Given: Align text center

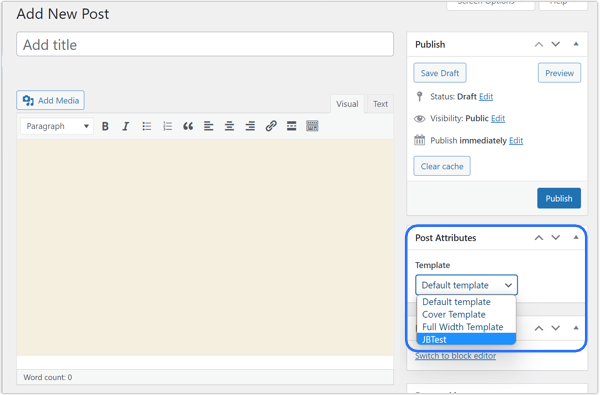Looking at the screenshot, I should (229, 126).
